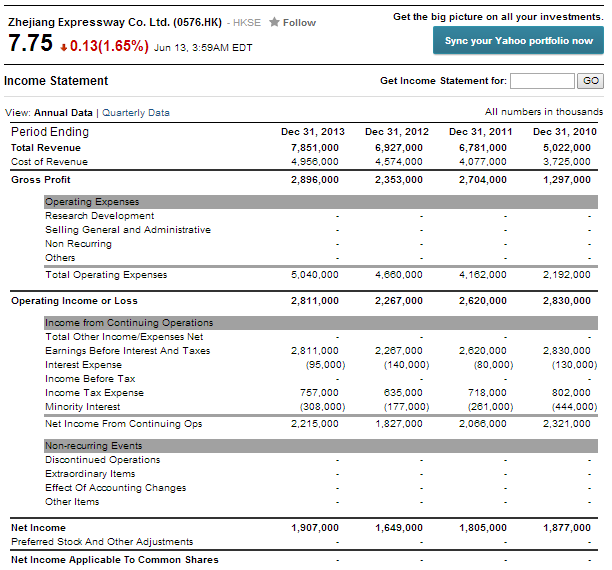Click Net Income From Continuing Ops 2,321,000
This screenshot has width=612, height=570.
tap(567, 424)
